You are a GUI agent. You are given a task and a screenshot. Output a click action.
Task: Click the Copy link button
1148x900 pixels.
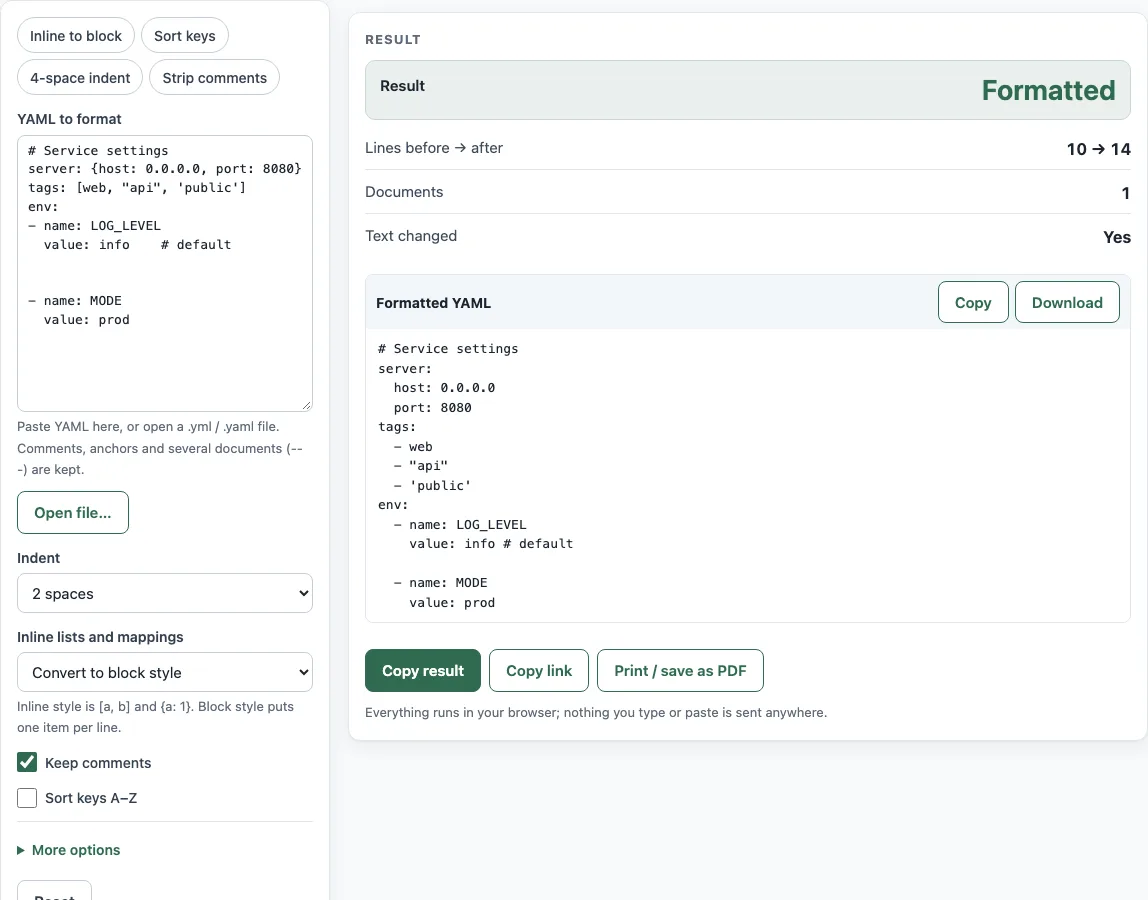click(x=539, y=671)
